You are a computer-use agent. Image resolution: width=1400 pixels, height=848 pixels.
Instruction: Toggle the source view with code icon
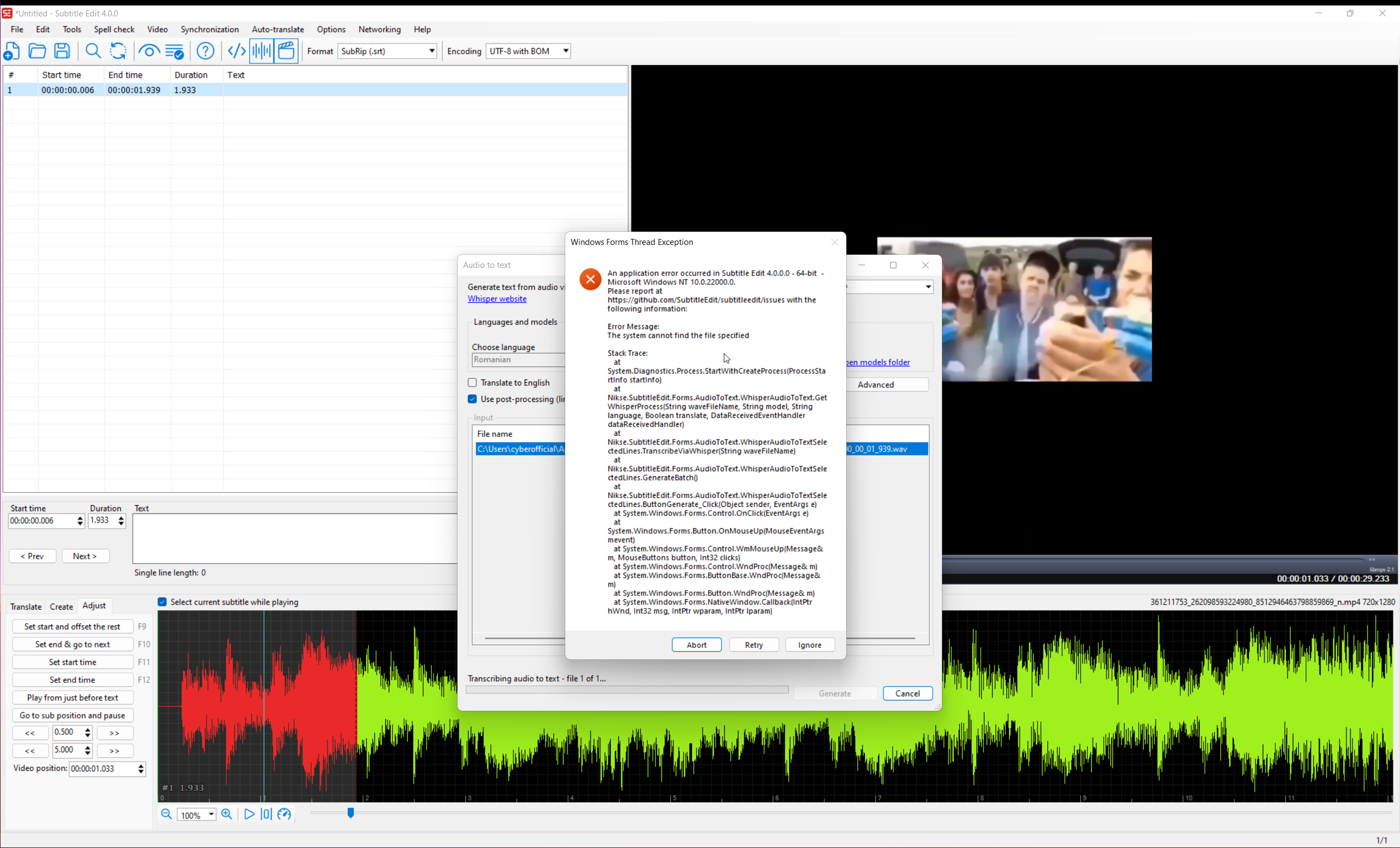pyautogui.click(x=235, y=51)
